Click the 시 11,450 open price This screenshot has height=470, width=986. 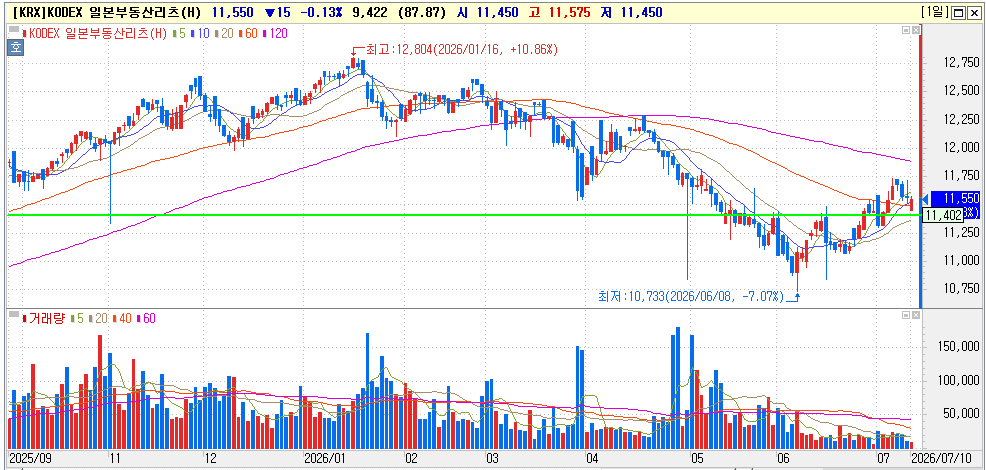tap(487, 12)
